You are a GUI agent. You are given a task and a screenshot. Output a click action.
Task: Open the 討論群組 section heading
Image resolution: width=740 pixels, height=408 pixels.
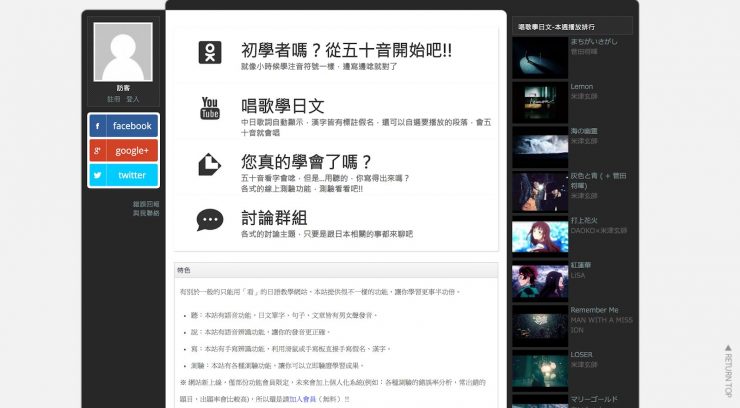click(x=274, y=217)
